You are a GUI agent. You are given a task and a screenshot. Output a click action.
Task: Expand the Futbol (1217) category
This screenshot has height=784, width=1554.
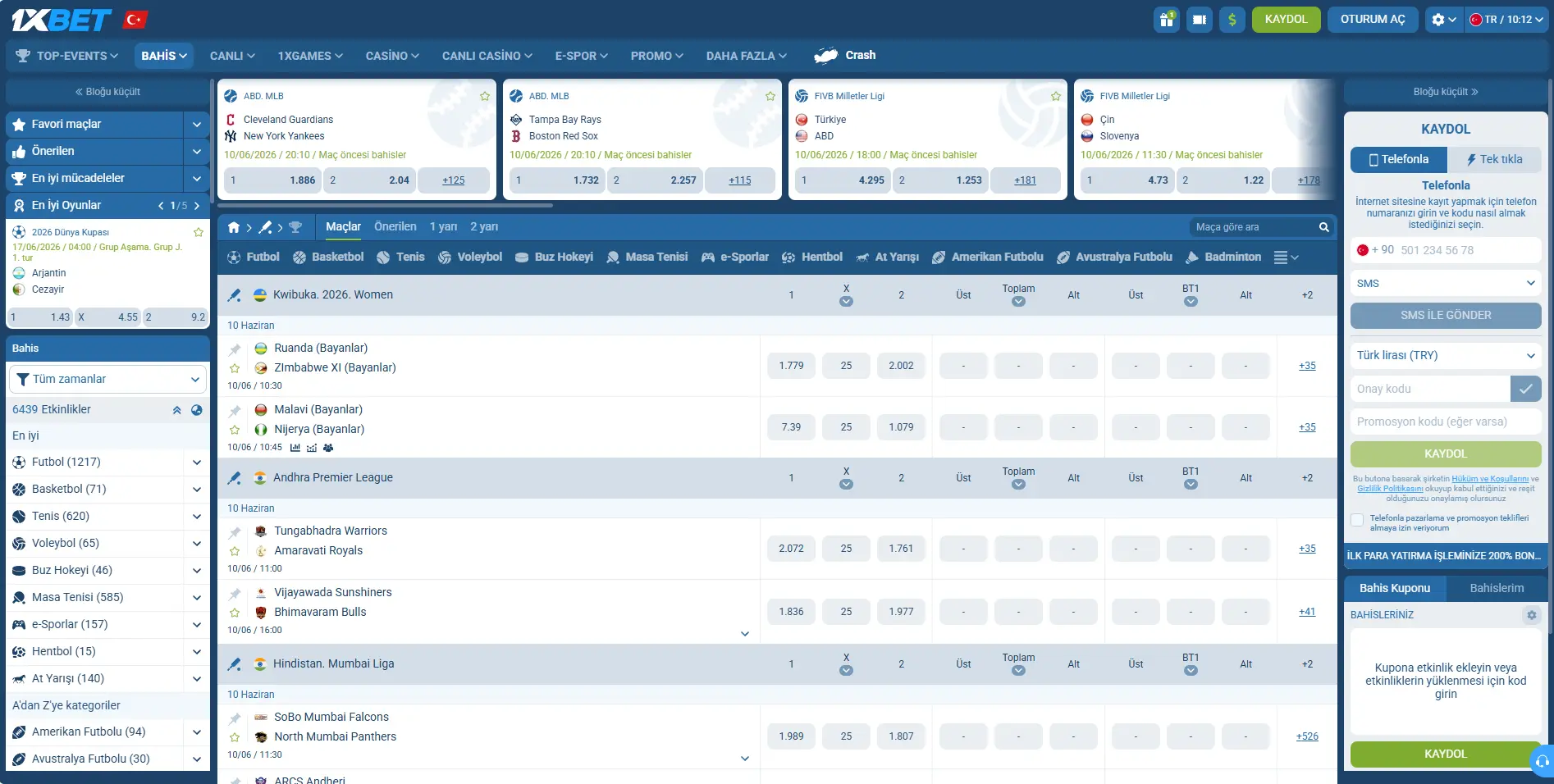[197, 463]
